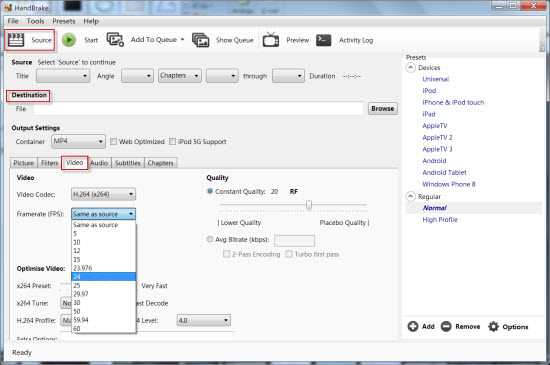Viewport: 550px width, 365px height.
Task: Click the Constant Quality slider handle
Action: coord(309,205)
